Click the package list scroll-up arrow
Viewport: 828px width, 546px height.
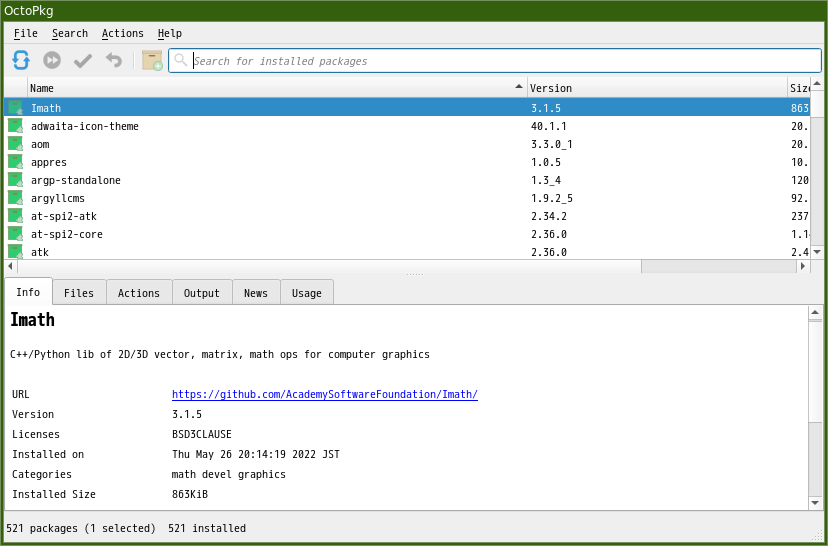point(816,83)
